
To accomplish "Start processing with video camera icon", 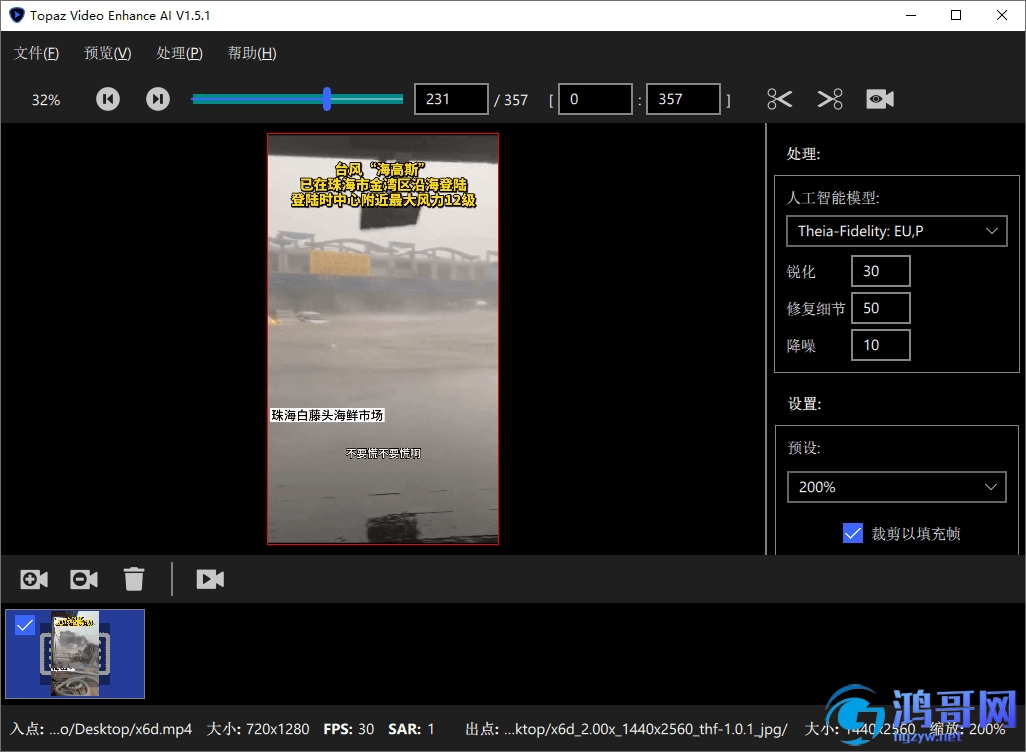I will click(210, 579).
